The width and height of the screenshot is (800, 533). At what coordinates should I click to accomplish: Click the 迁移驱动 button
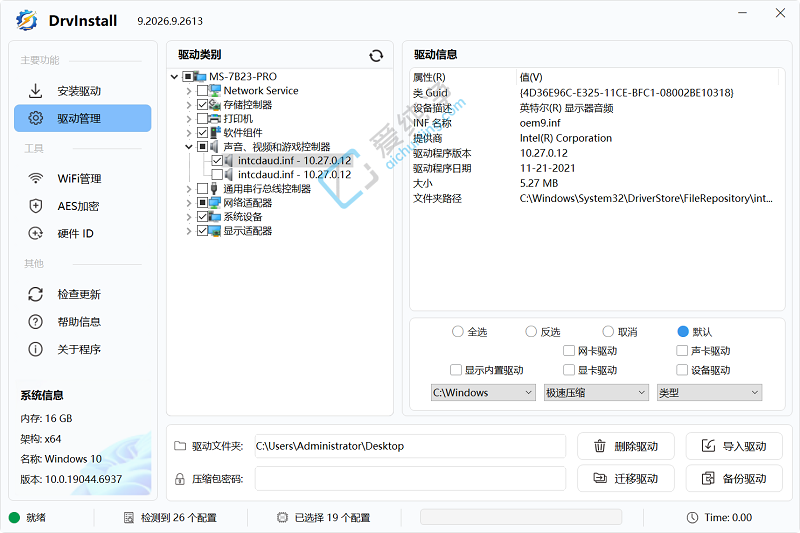tap(626, 478)
